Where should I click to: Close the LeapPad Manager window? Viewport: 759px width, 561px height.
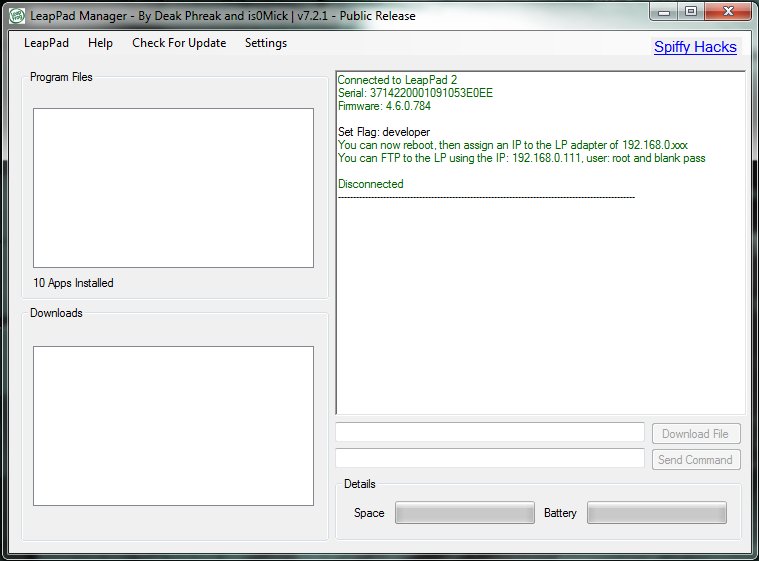pyautogui.click(x=726, y=12)
